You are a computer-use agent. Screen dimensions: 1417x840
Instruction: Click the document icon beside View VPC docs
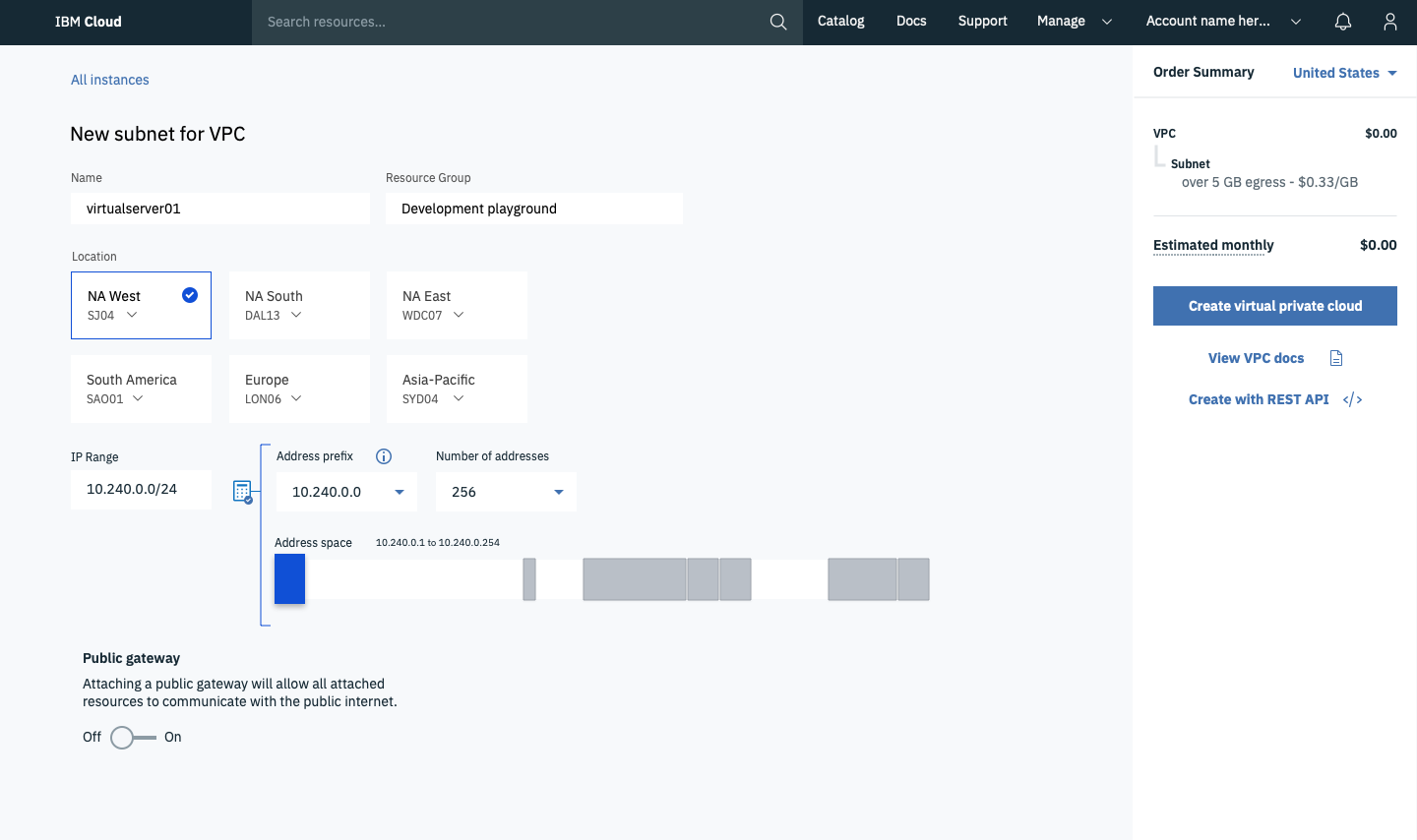click(x=1335, y=357)
